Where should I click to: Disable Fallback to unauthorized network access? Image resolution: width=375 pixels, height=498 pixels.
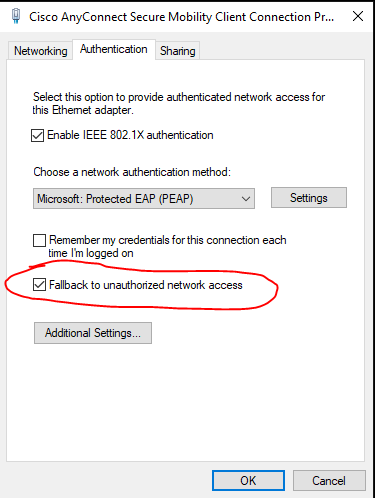[39, 285]
